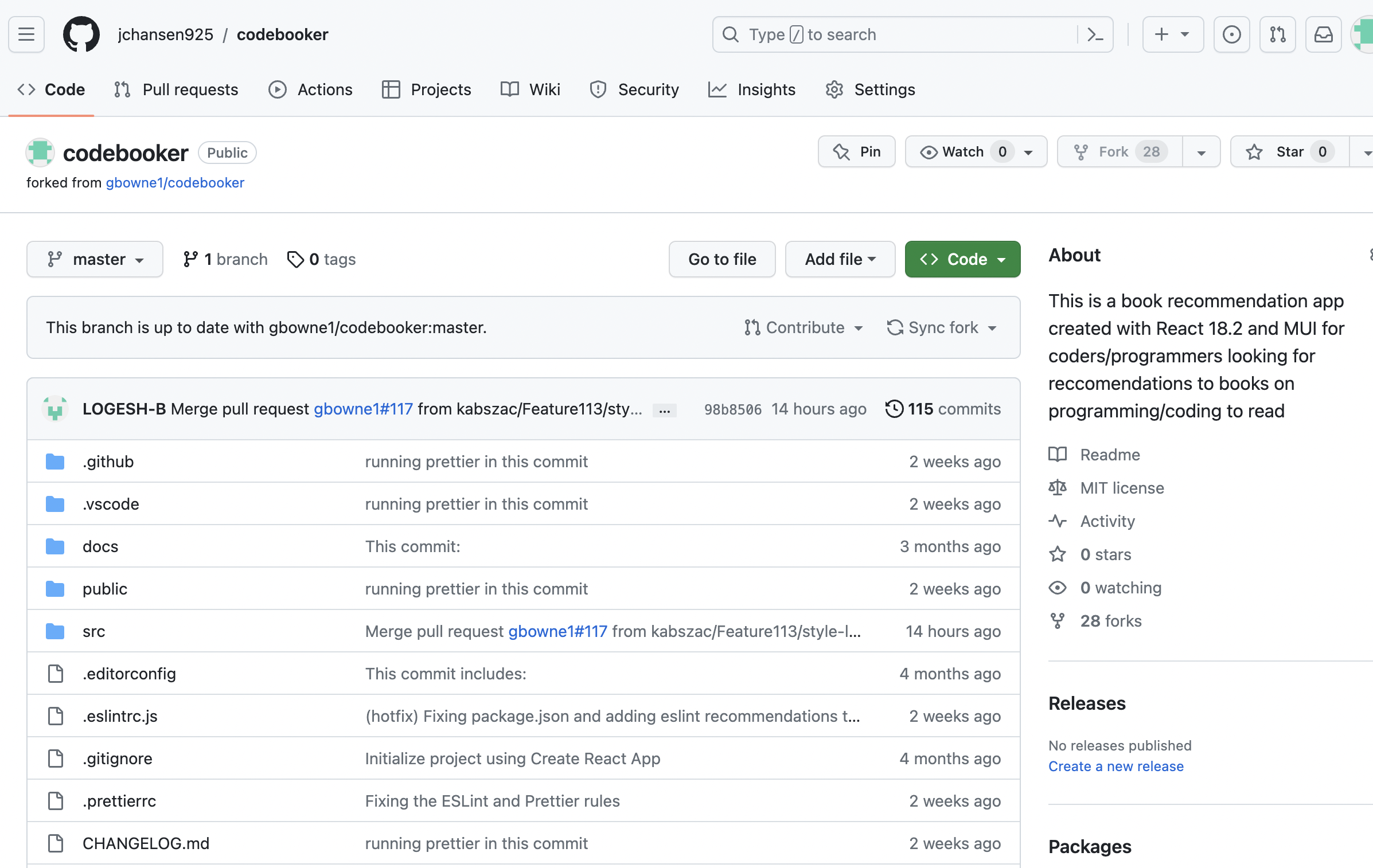Viewport: 1373px width, 868px height.
Task: Switch to the Settings tab
Action: coord(870,89)
